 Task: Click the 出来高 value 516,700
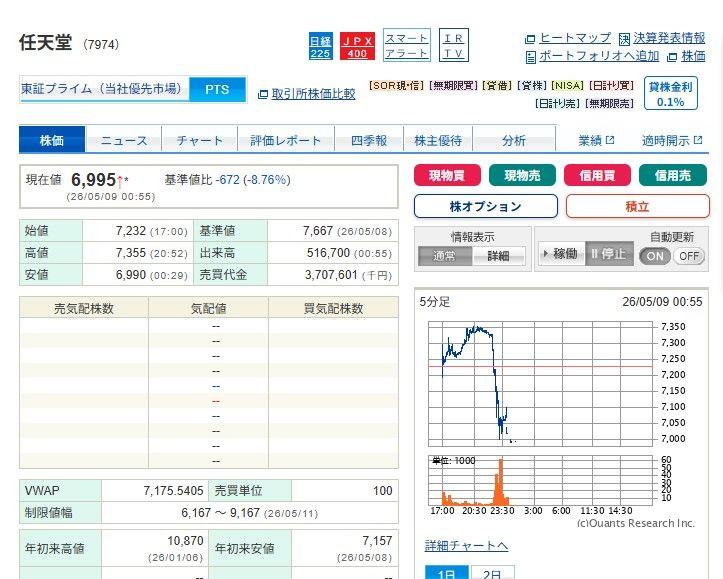click(328, 253)
